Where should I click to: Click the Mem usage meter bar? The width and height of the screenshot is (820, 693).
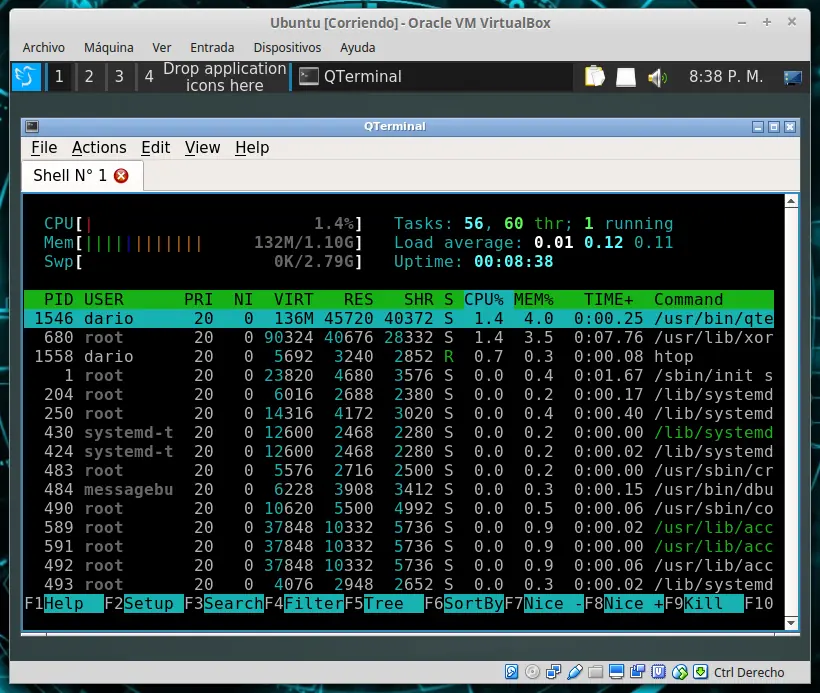pyautogui.click(x=203, y=243)
